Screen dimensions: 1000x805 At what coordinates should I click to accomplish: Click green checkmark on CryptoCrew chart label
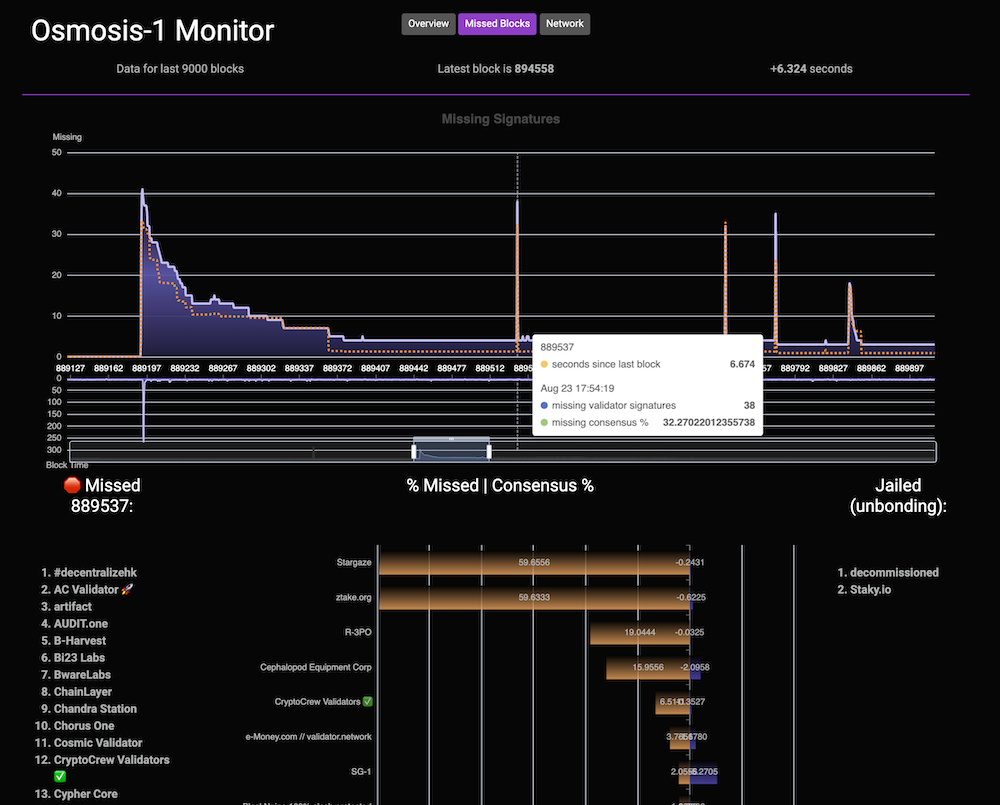pyautogui.click(x=368, y=702)
